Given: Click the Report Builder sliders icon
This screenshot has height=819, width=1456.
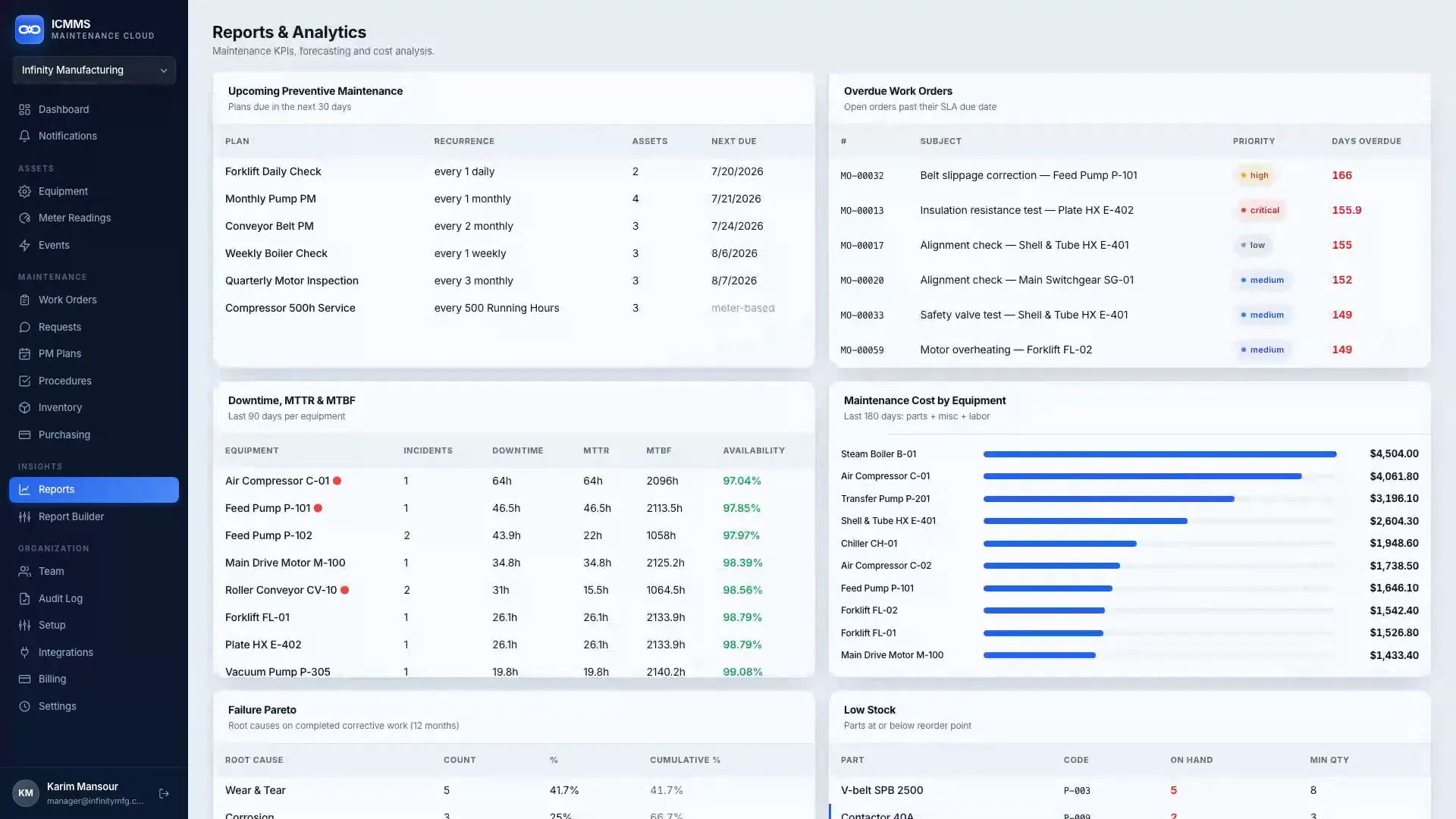Looking at the screenshot, I should (x=24, y=516).
